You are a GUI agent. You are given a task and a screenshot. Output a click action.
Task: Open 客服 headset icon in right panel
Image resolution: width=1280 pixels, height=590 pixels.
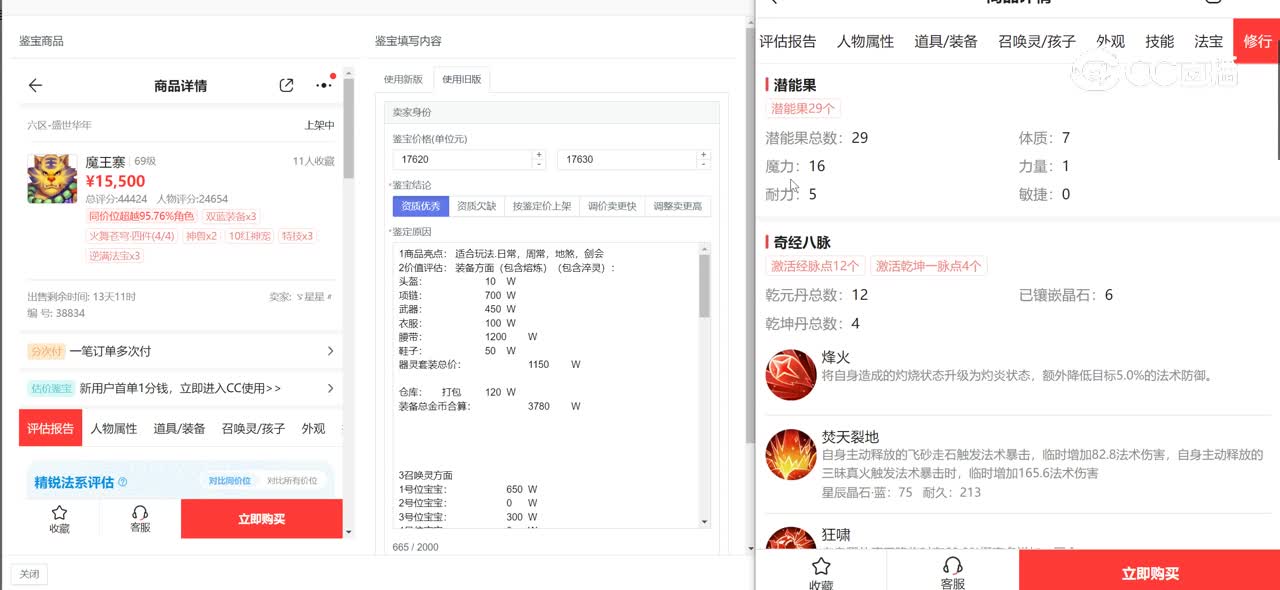[952, 566]
